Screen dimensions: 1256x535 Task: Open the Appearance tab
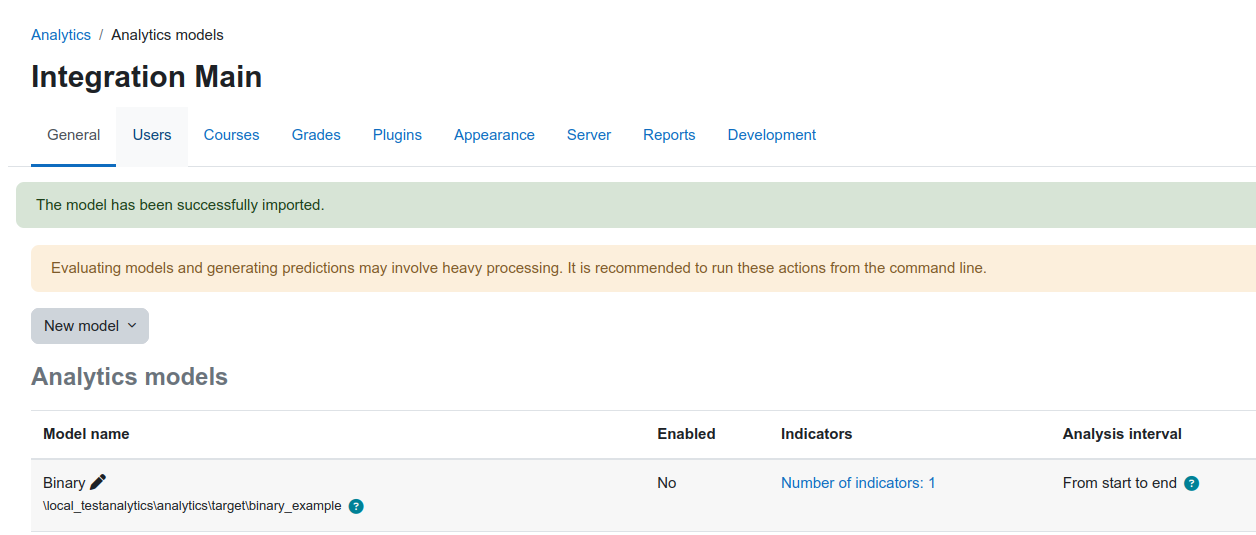[494, 135]
